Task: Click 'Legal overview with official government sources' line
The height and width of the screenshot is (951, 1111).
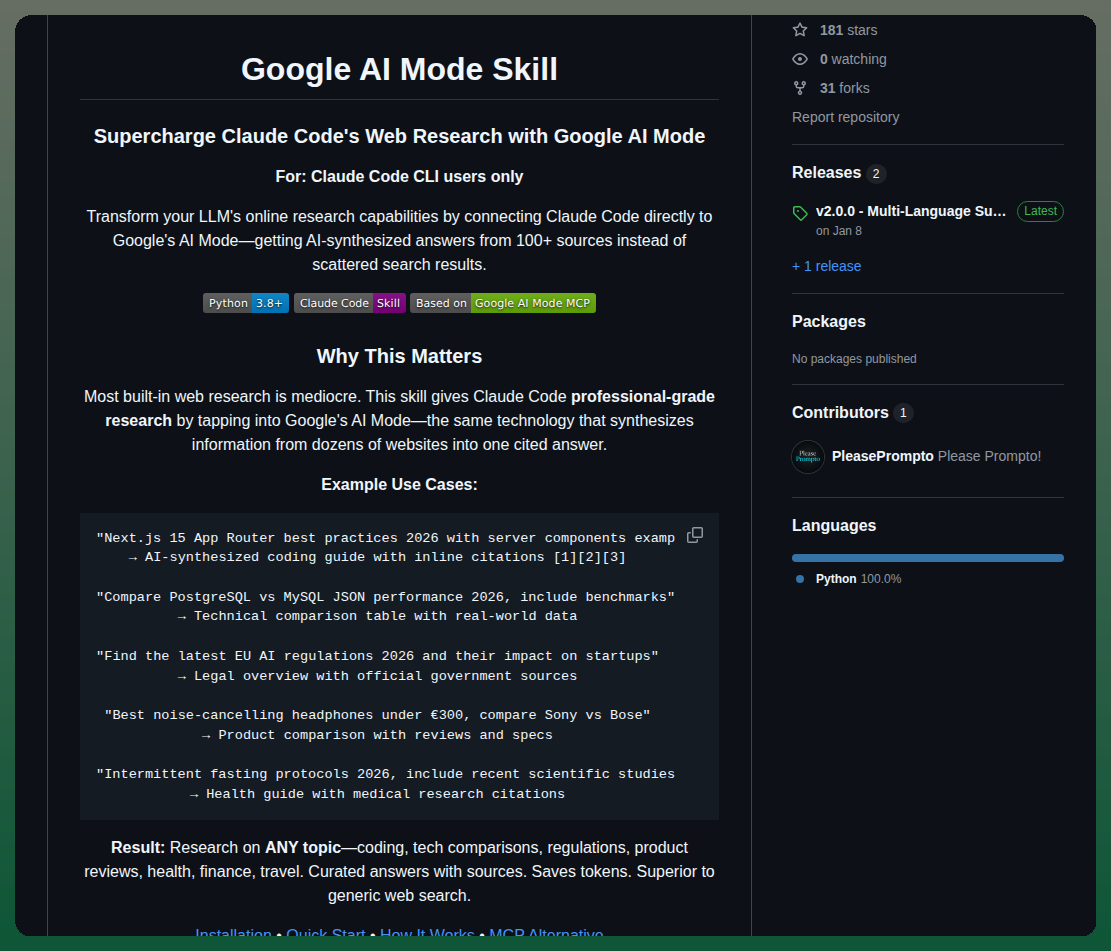Action: point(378,676)
